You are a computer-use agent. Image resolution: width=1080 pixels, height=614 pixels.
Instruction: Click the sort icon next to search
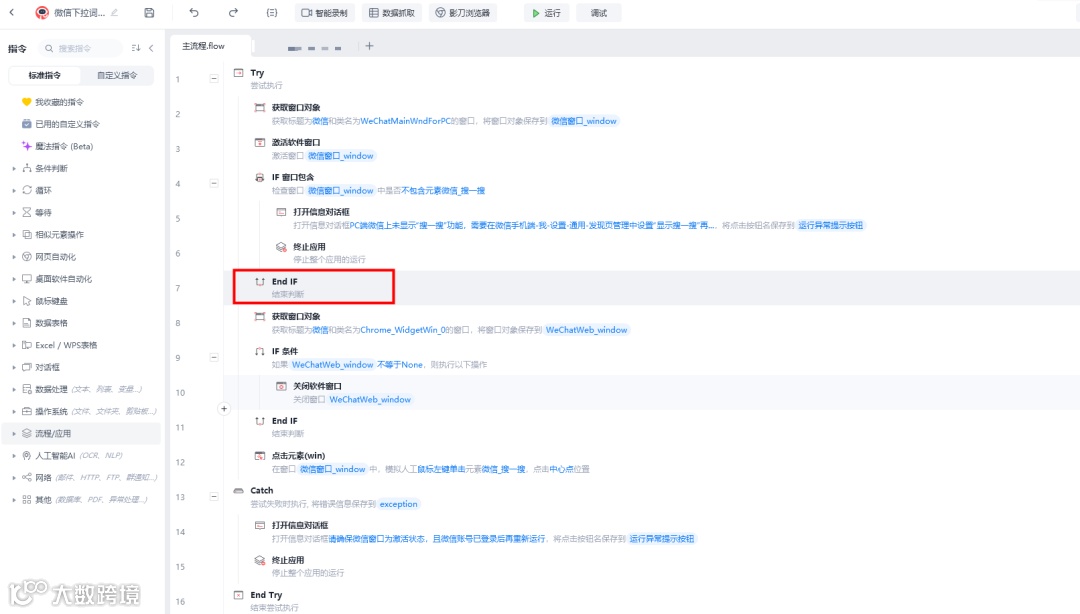136,48
